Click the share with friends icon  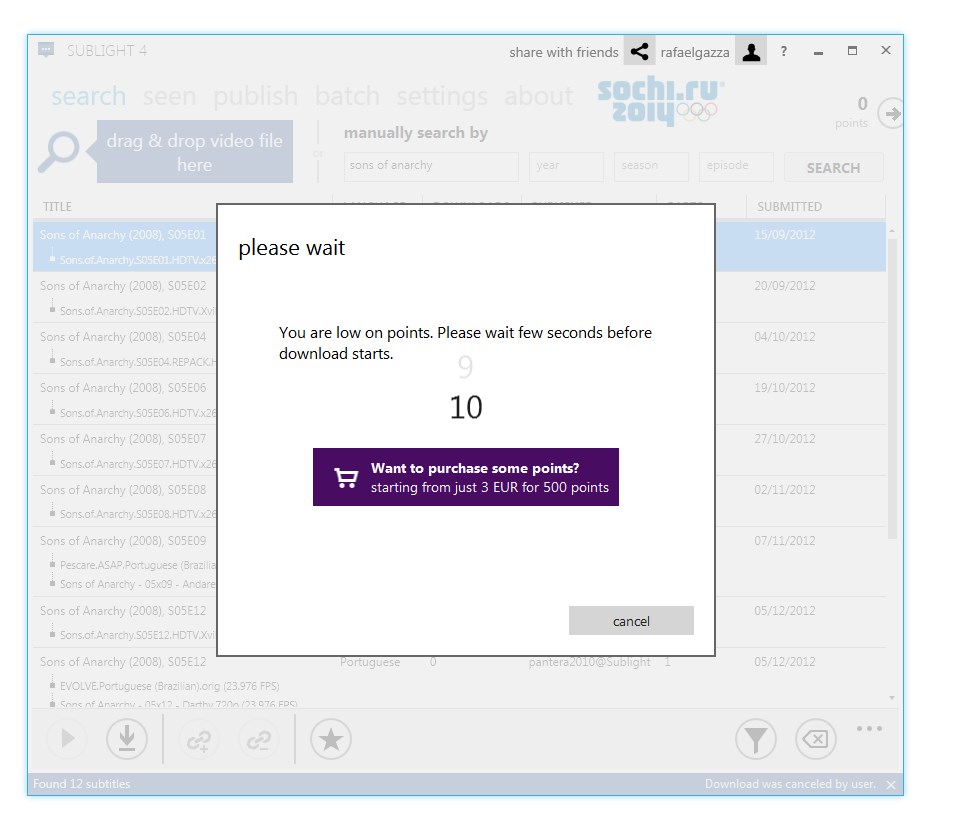click(x=639, y=52)
